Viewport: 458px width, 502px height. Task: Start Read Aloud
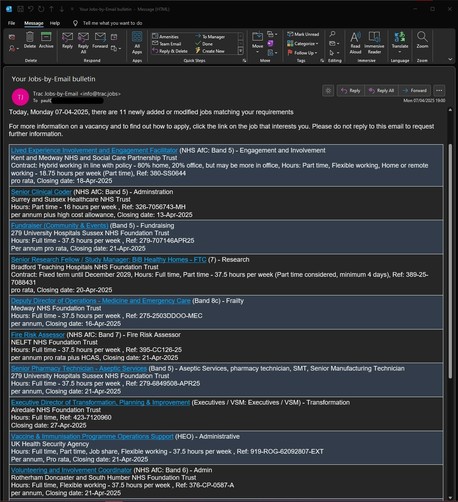click(355, 42)
